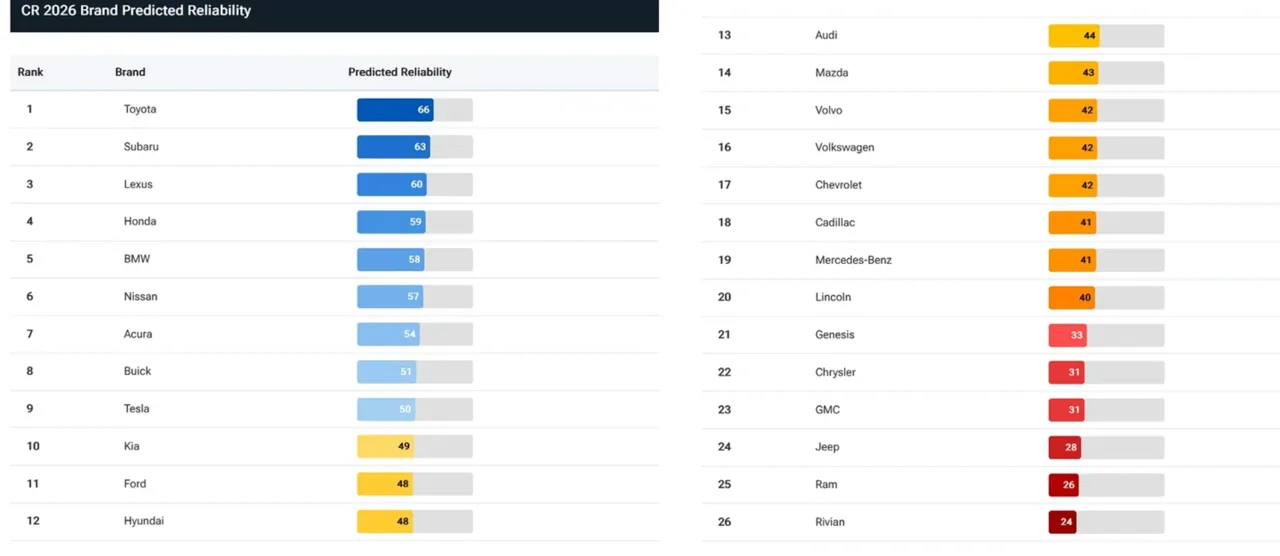This screenshot has height=556, width=1280.
Task: Click the Jeep brand name
Action: coord(827,447)
